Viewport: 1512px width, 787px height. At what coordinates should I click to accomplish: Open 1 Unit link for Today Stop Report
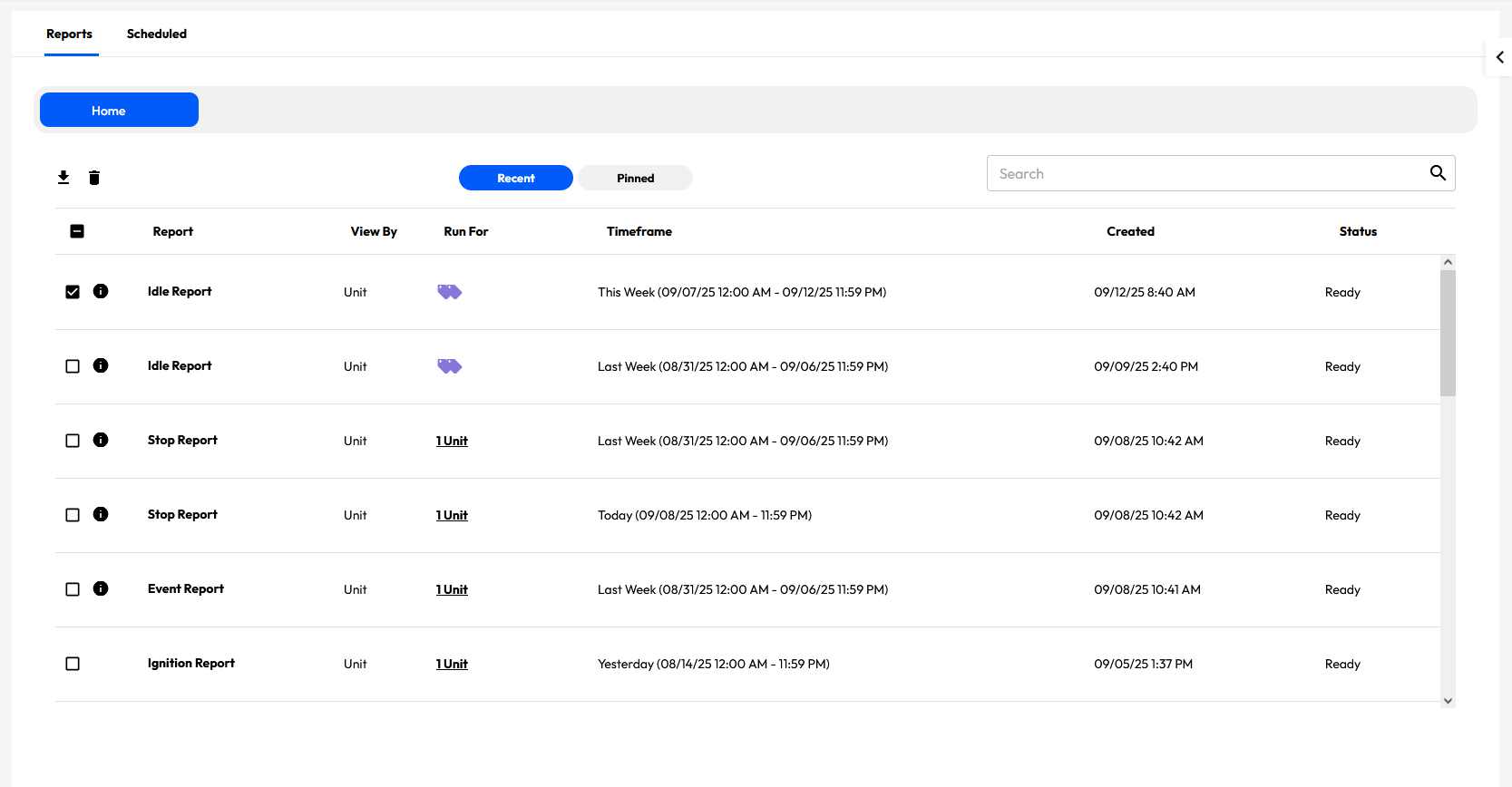452,515
